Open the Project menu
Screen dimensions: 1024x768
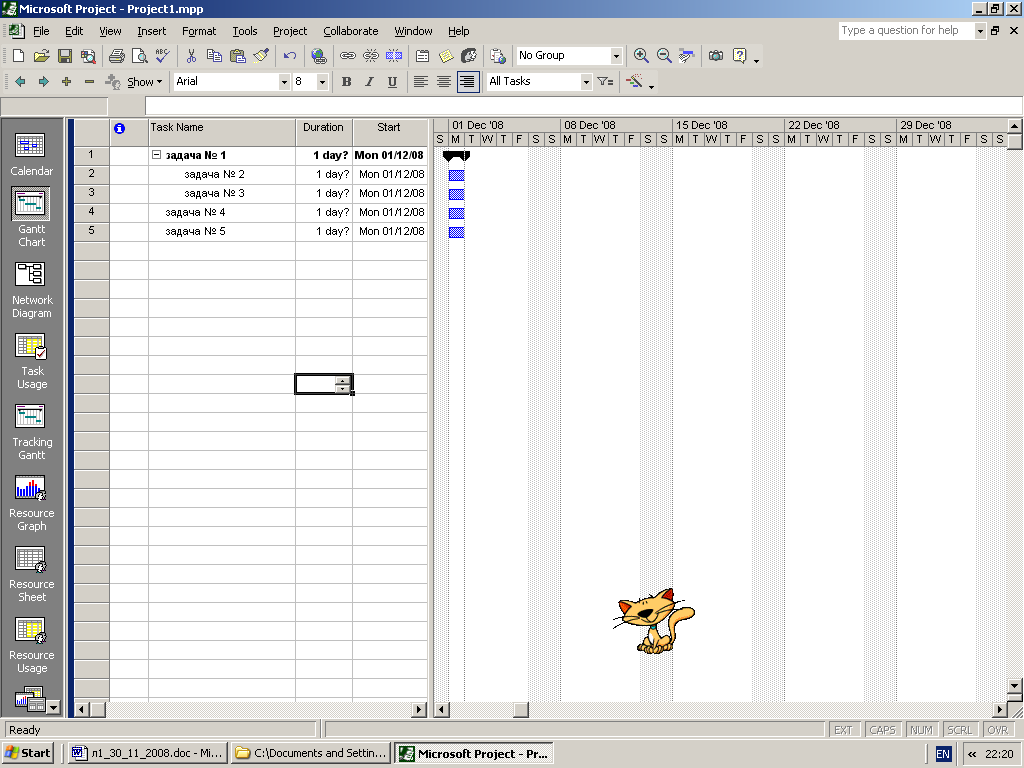(x=290, y=31)
